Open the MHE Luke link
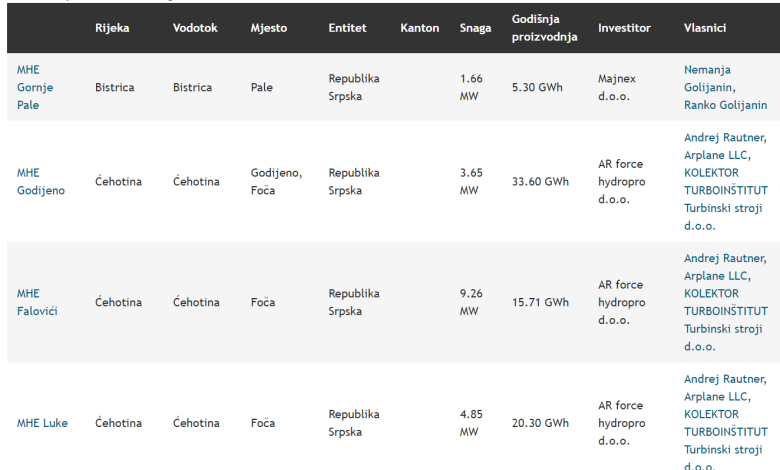 [x=42, y=422]
